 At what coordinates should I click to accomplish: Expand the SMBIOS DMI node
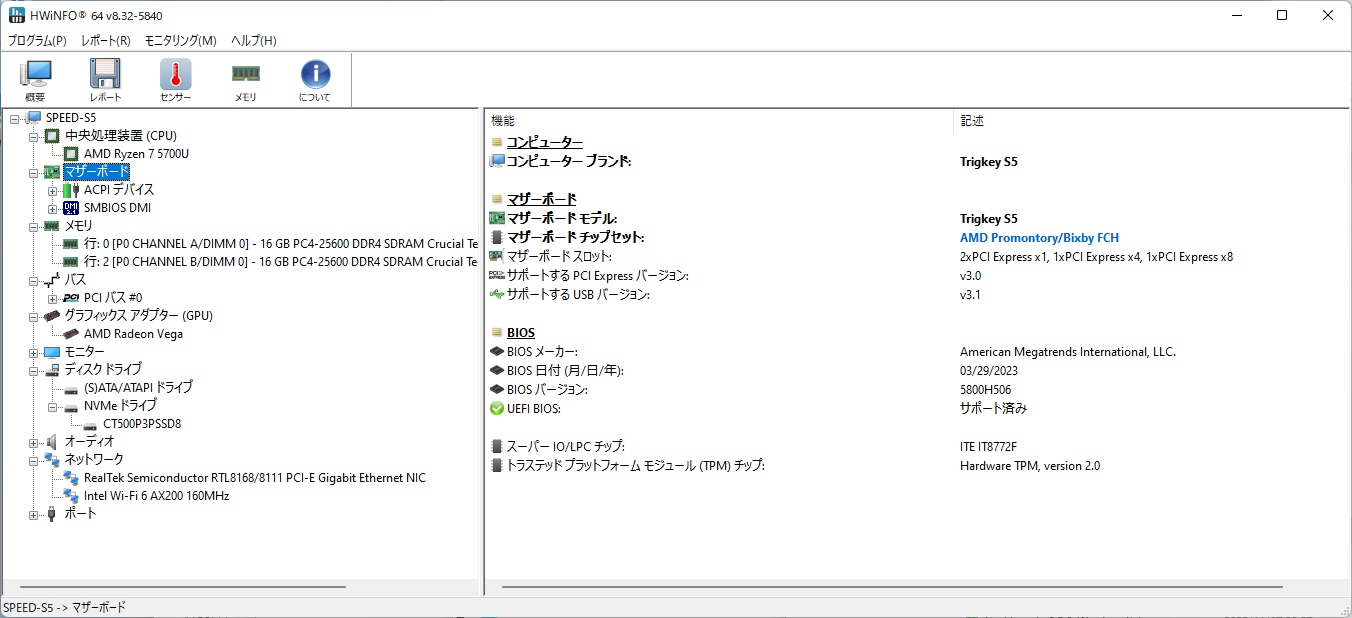(x=53, y=208)
